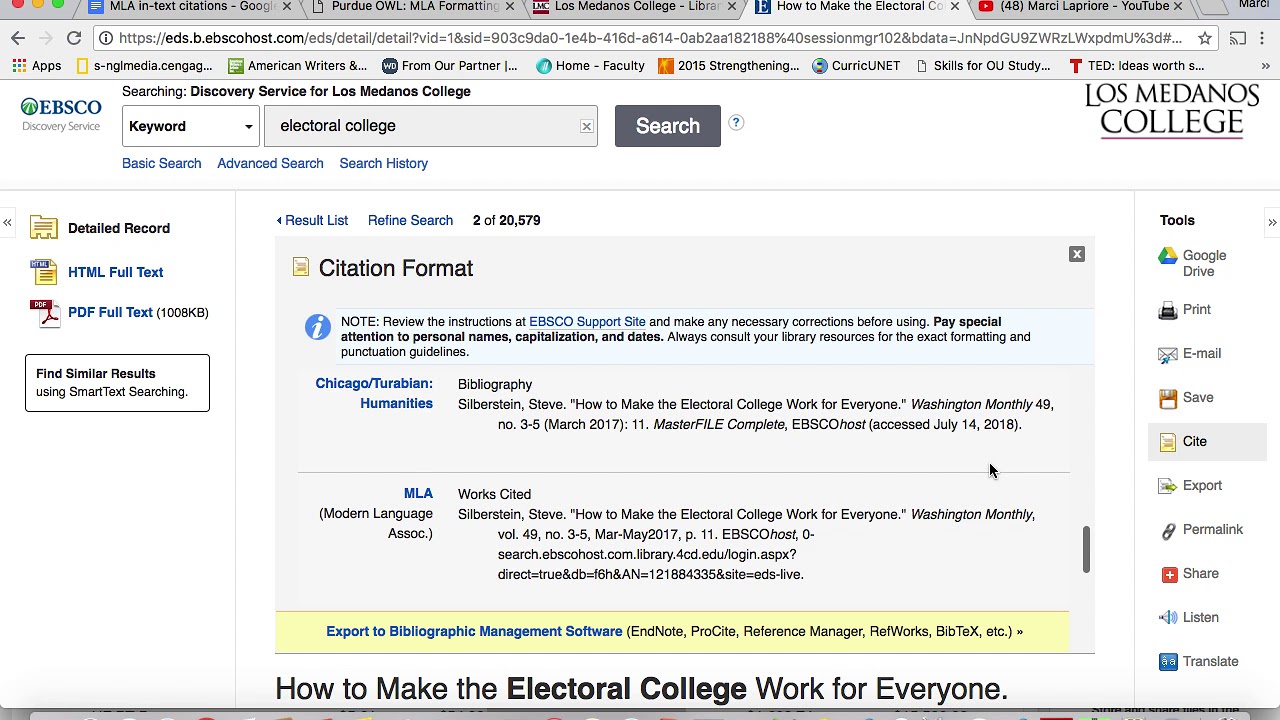Click Find Similar Results box
This screenshot has width=1280, height=720.
117,383
